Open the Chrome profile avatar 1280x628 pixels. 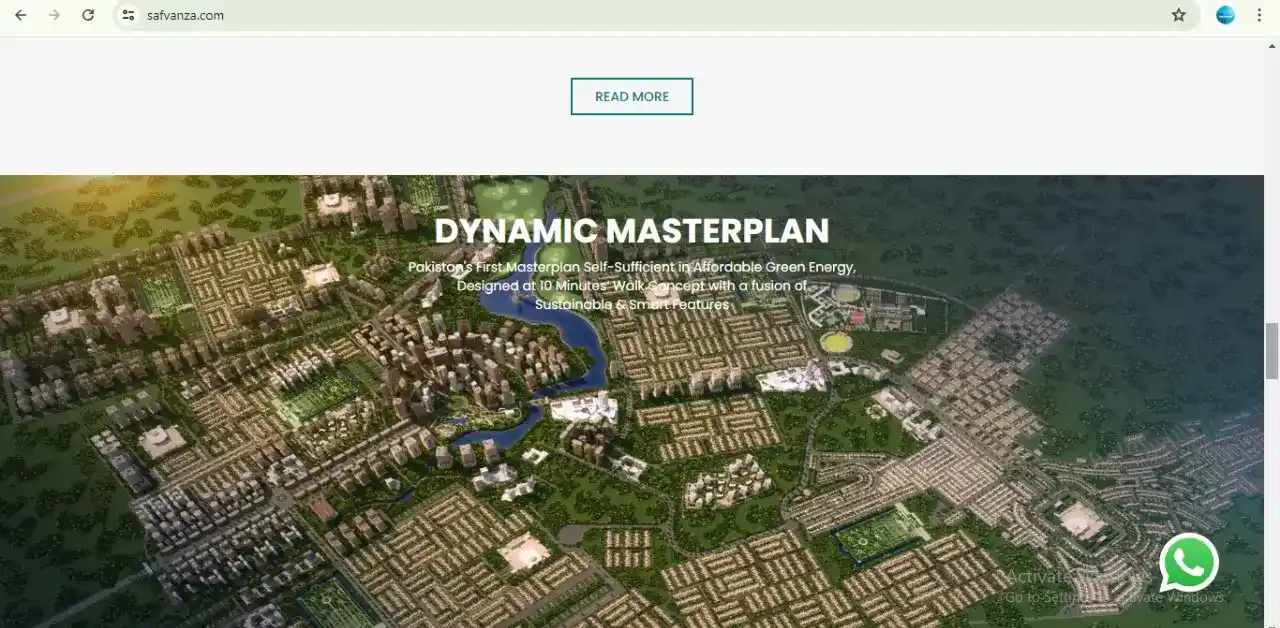click(x=1225, y=15)
